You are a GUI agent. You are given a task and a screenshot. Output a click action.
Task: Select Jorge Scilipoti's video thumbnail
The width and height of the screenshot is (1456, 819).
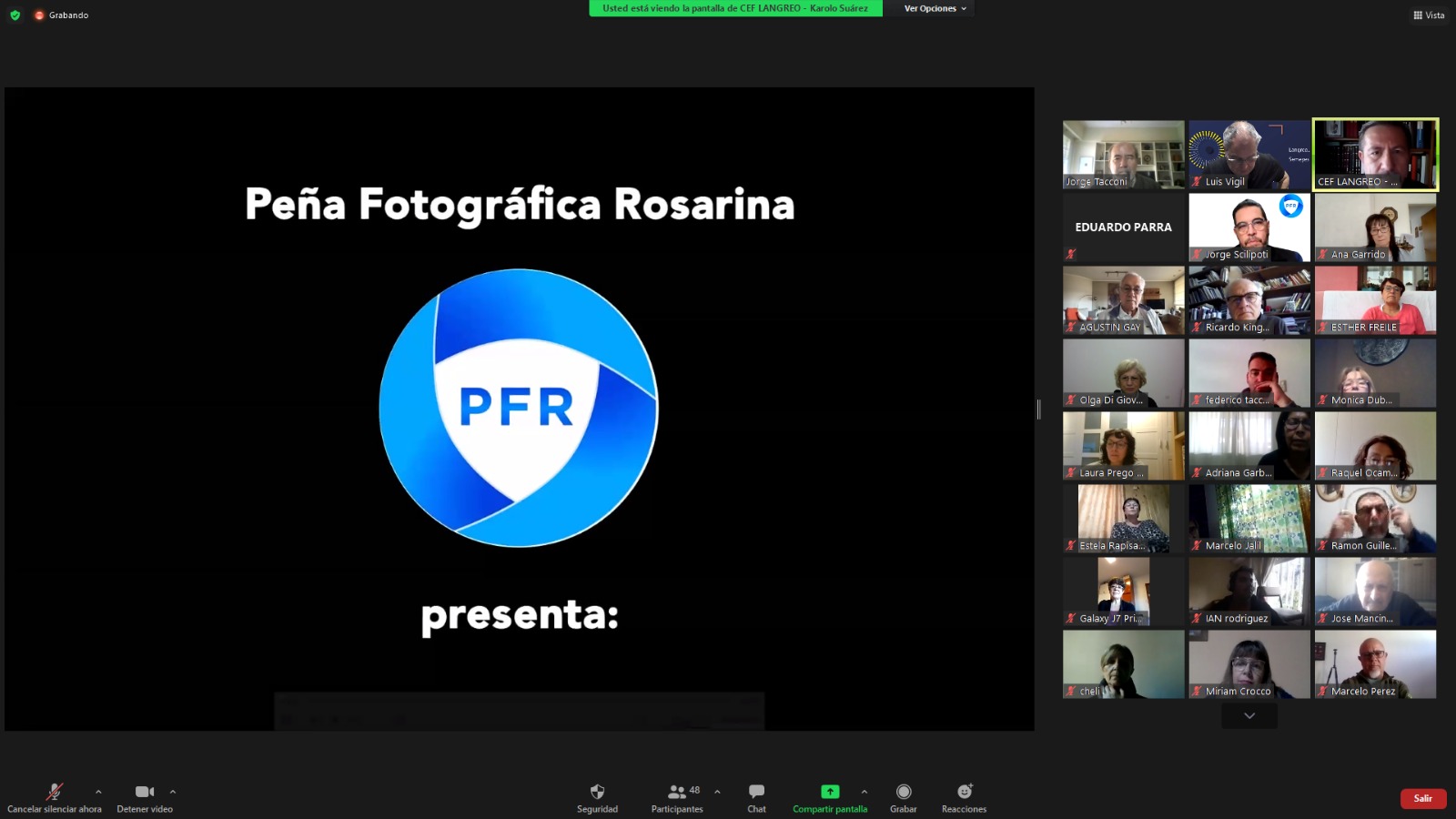[1249, 227]
